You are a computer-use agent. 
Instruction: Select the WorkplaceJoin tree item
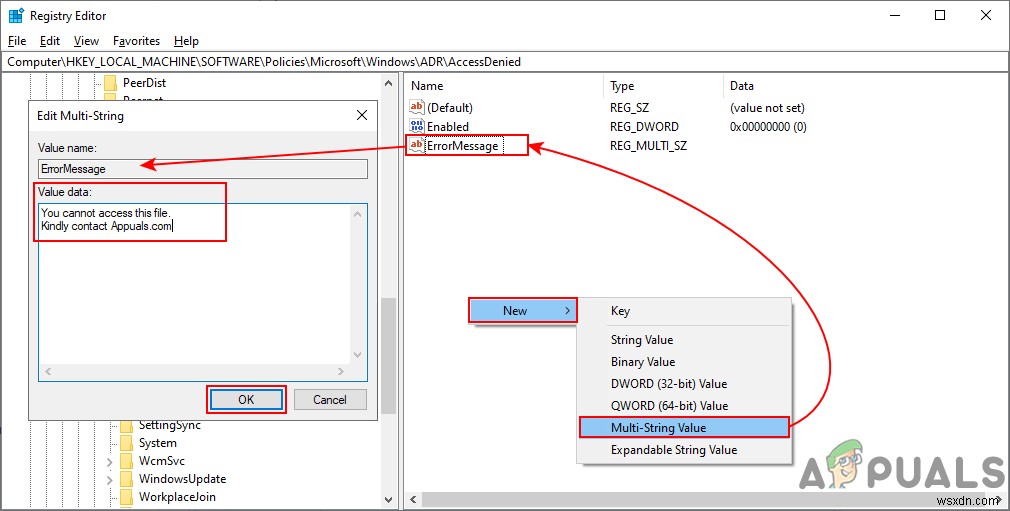[177, 497]
